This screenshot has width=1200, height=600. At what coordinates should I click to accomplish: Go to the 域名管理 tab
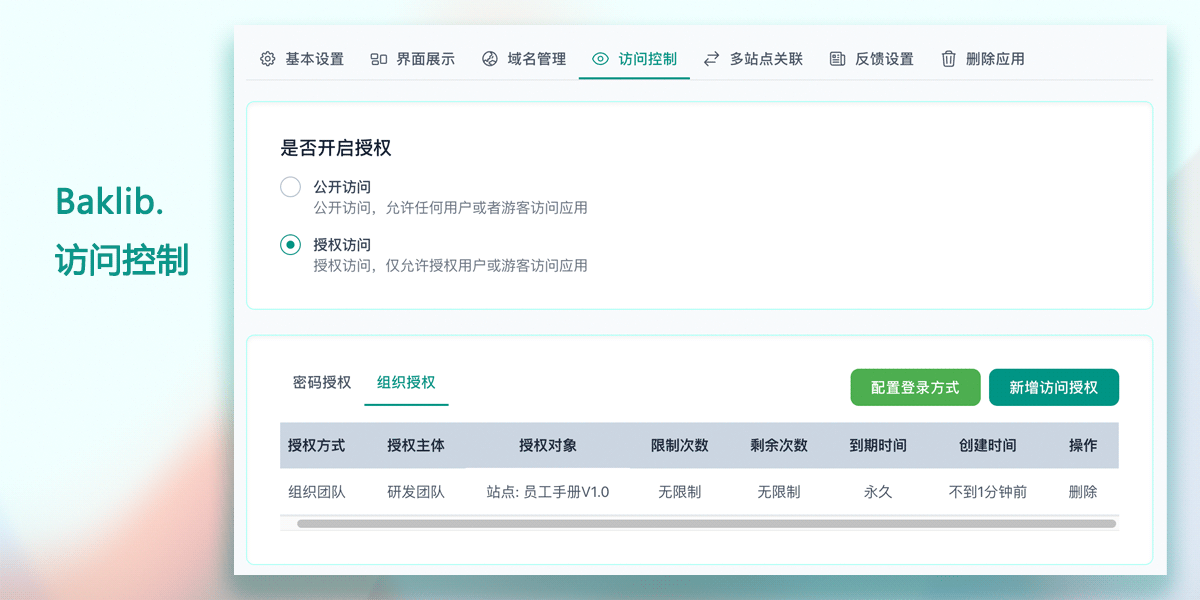[x=524, y=59]
